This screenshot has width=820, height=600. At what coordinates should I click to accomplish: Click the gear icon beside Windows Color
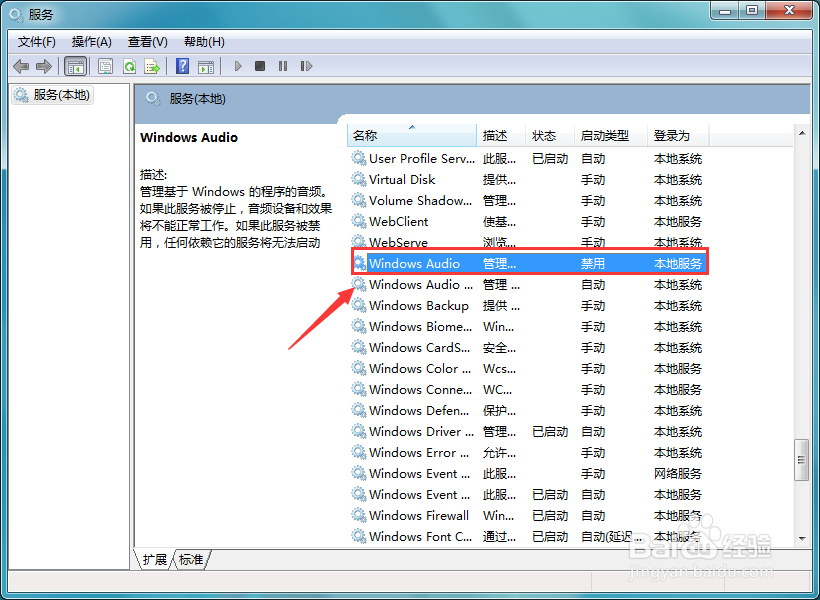click(x=358, y=368)
